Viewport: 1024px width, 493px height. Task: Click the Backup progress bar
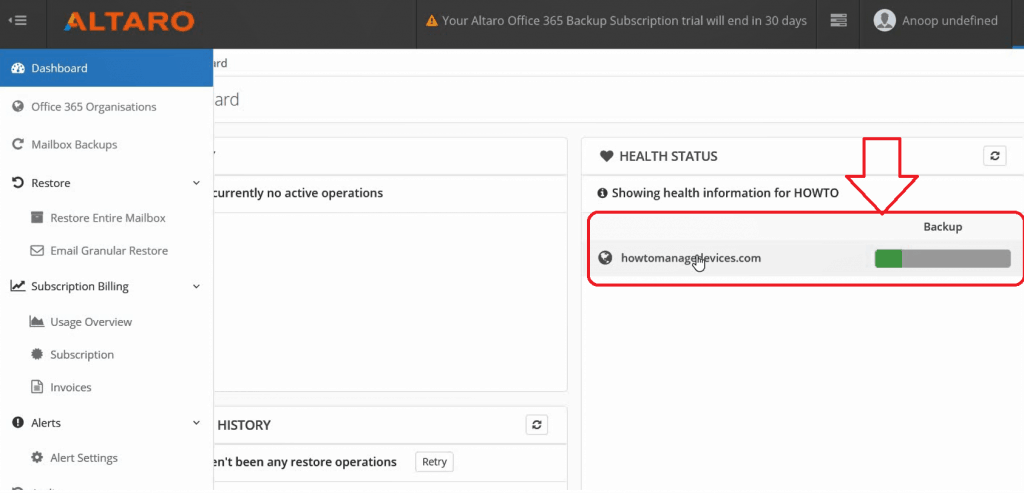click(942, 259)
